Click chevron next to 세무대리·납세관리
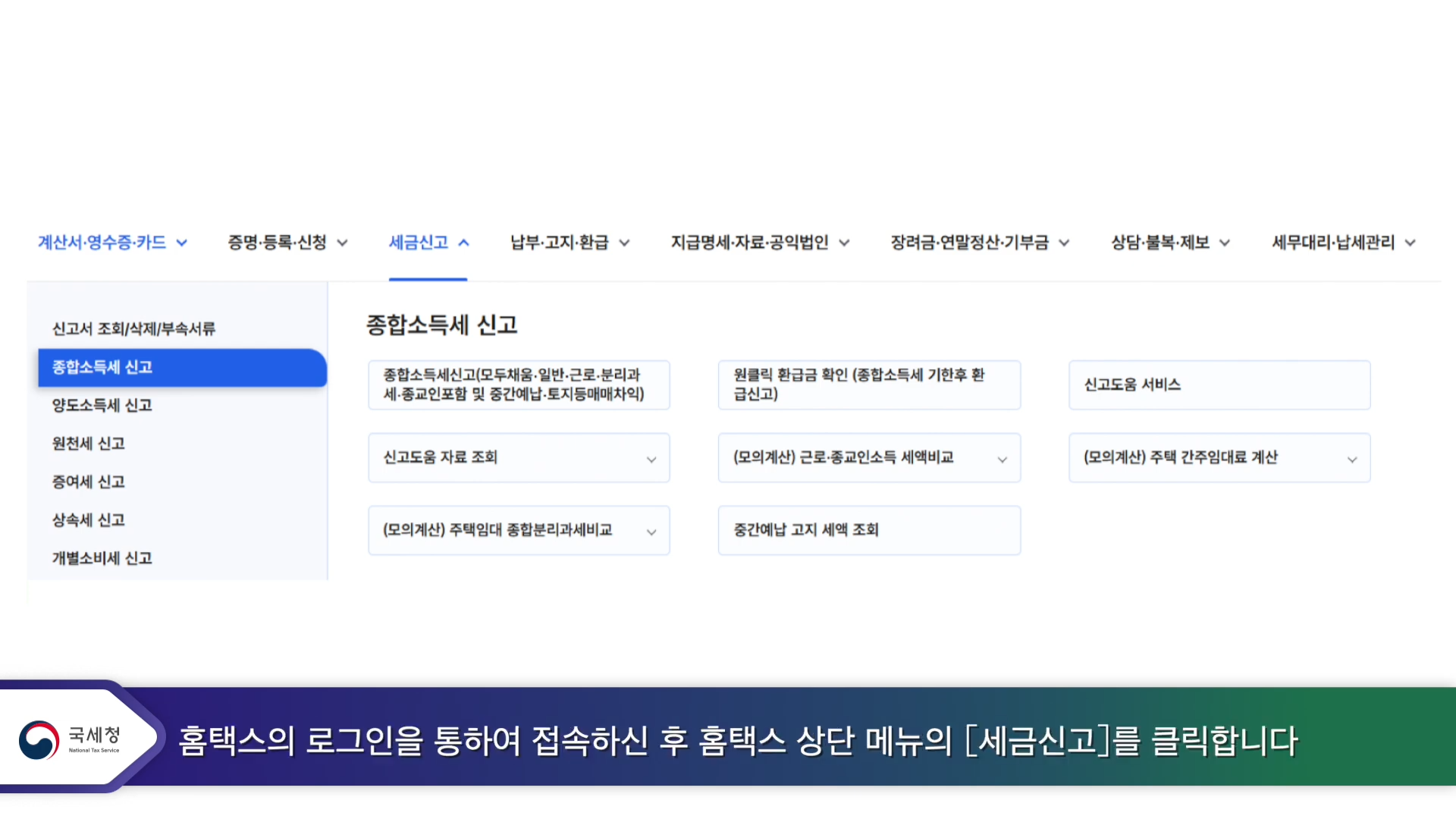The image size is (1456, 819). (x=1410, y=243)
